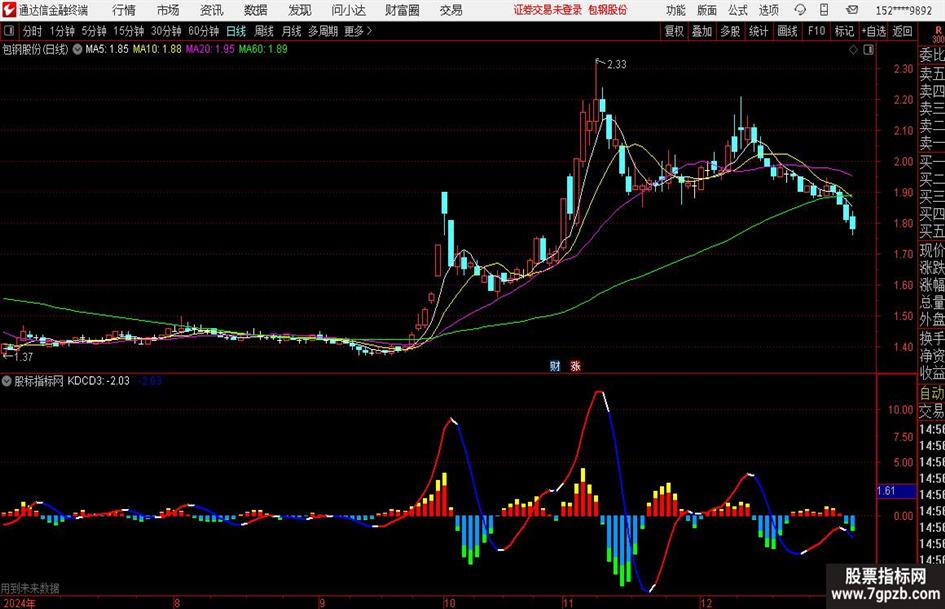Screen dimensions: 945x609
Task: Click the MA5: 1.85 label
Action: coord(107,49)
